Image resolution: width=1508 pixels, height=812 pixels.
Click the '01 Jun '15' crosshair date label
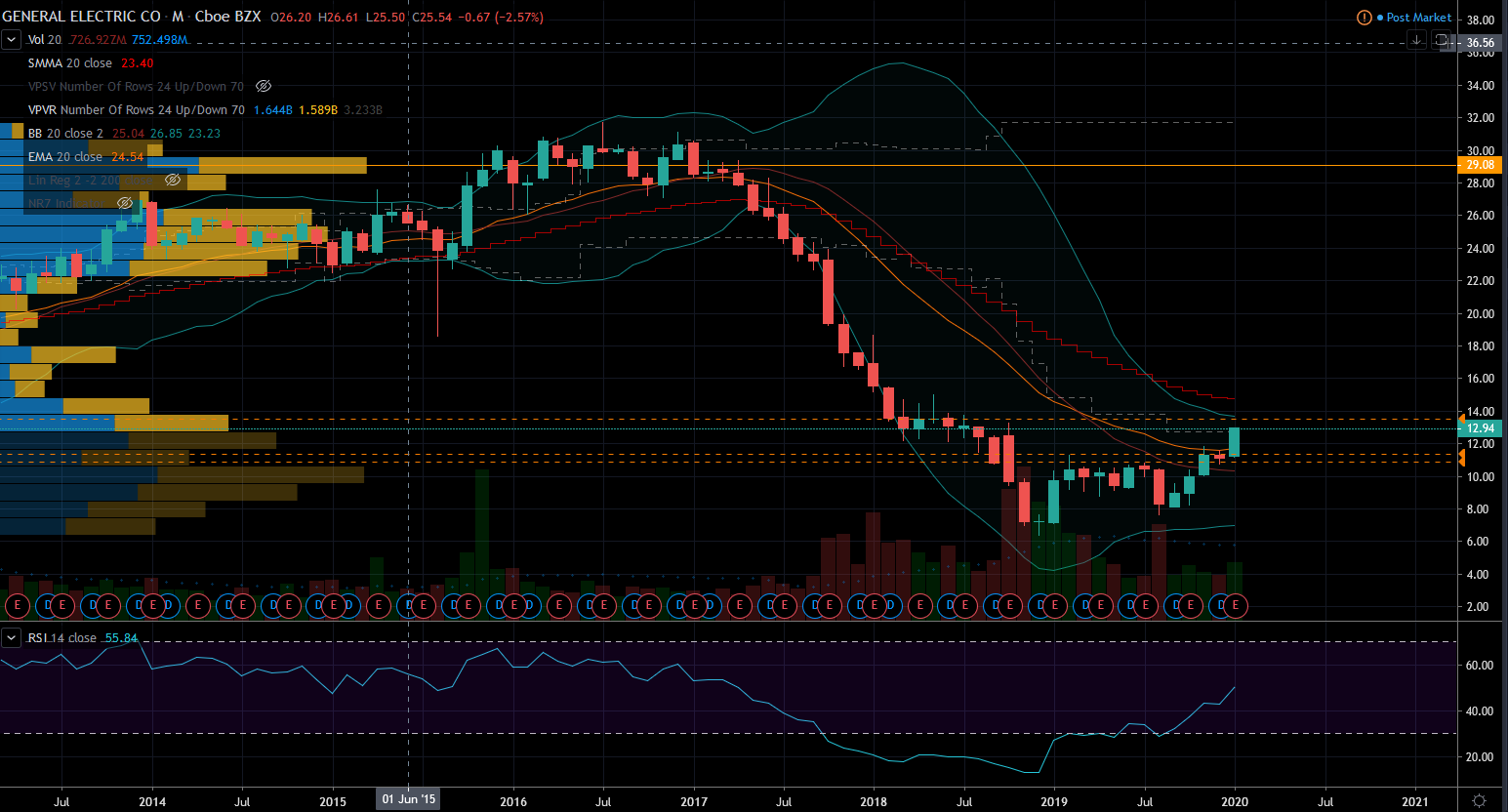coord(409,799)
